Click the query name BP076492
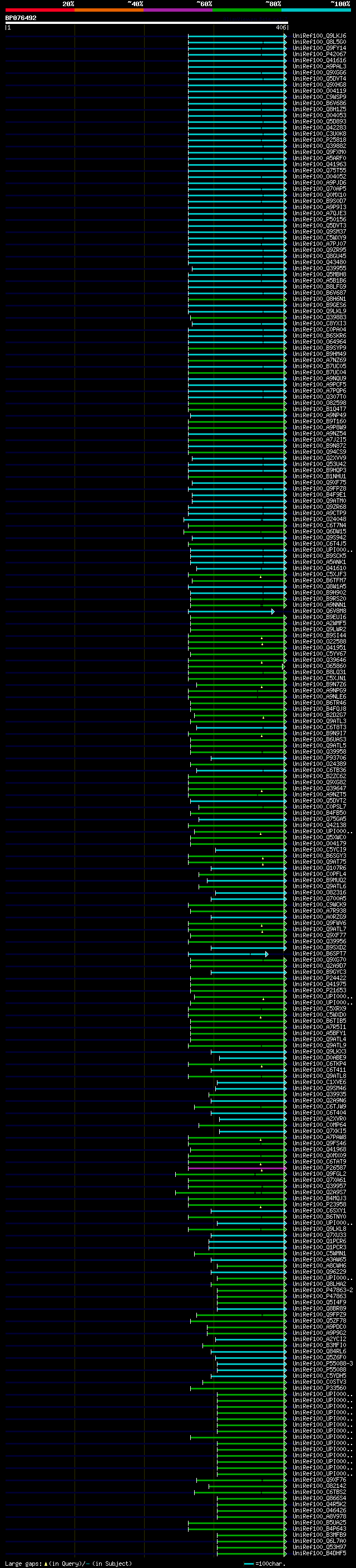 pyautogui.click(x=21, y=18)
